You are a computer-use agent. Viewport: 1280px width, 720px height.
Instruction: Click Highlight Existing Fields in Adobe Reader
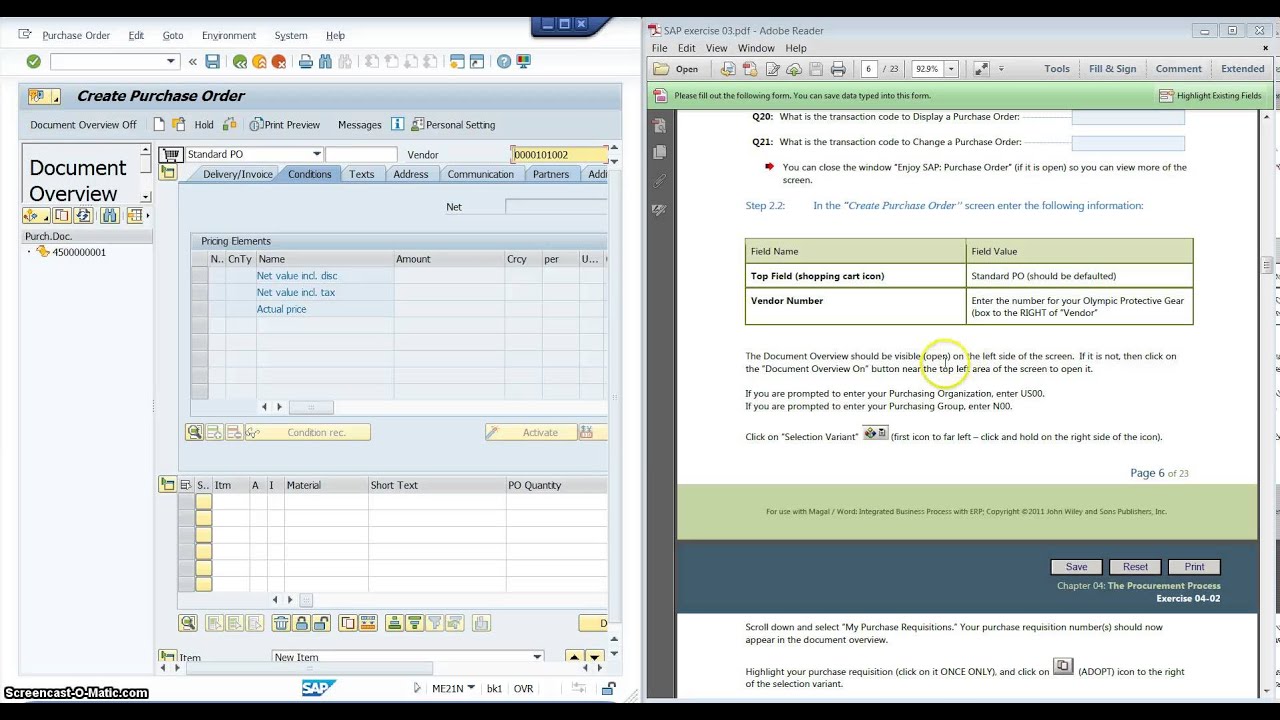click(x=1211, y=96)
